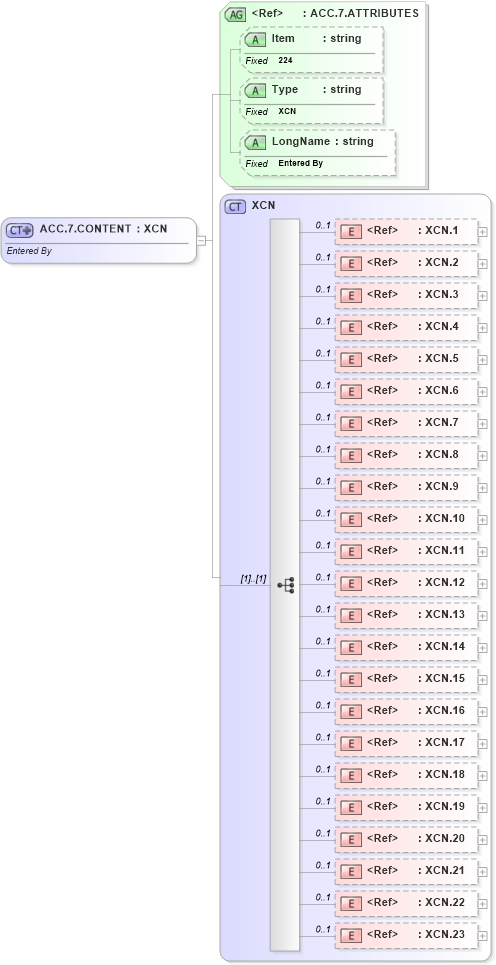Viewport: 496px width, 965px height.
Task: Click the E icon of XCN.13
Action: point(351,616)
